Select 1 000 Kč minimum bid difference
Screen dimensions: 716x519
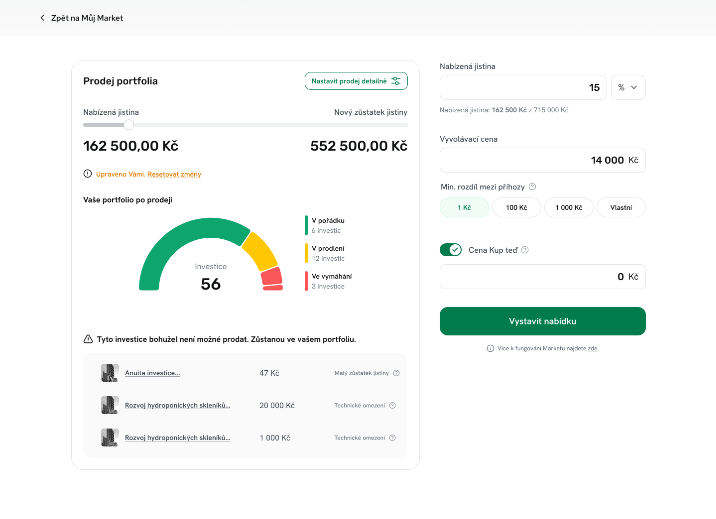click(568, 207)
